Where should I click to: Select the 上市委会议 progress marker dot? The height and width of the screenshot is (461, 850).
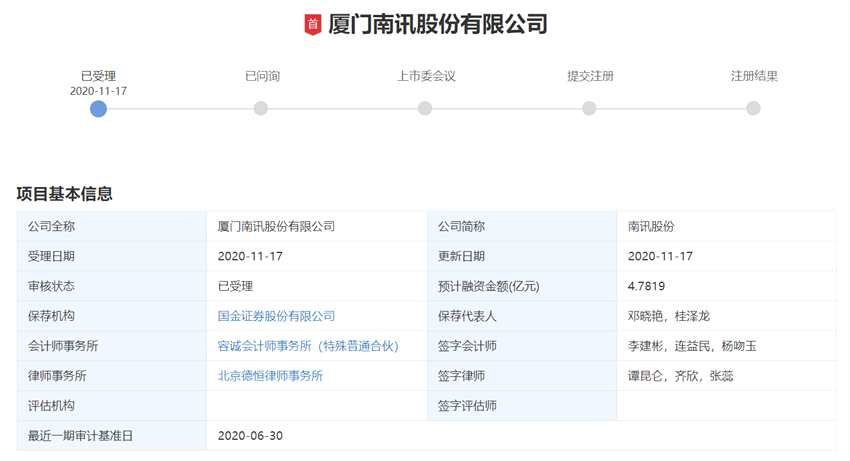coord(425,108)
